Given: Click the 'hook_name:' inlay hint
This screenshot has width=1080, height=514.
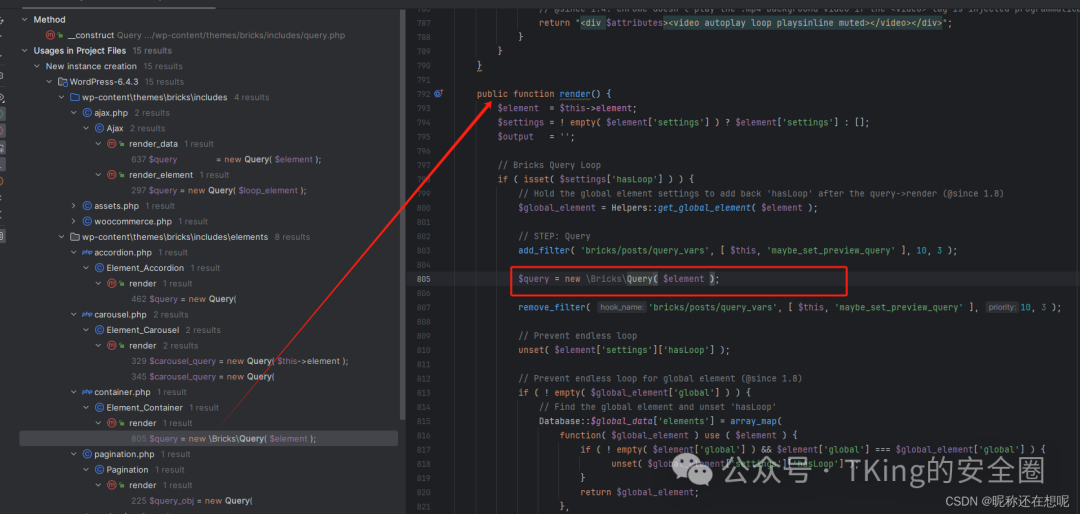Looking at the screenshot, I should pyautogui.click(x=621, y=307).
